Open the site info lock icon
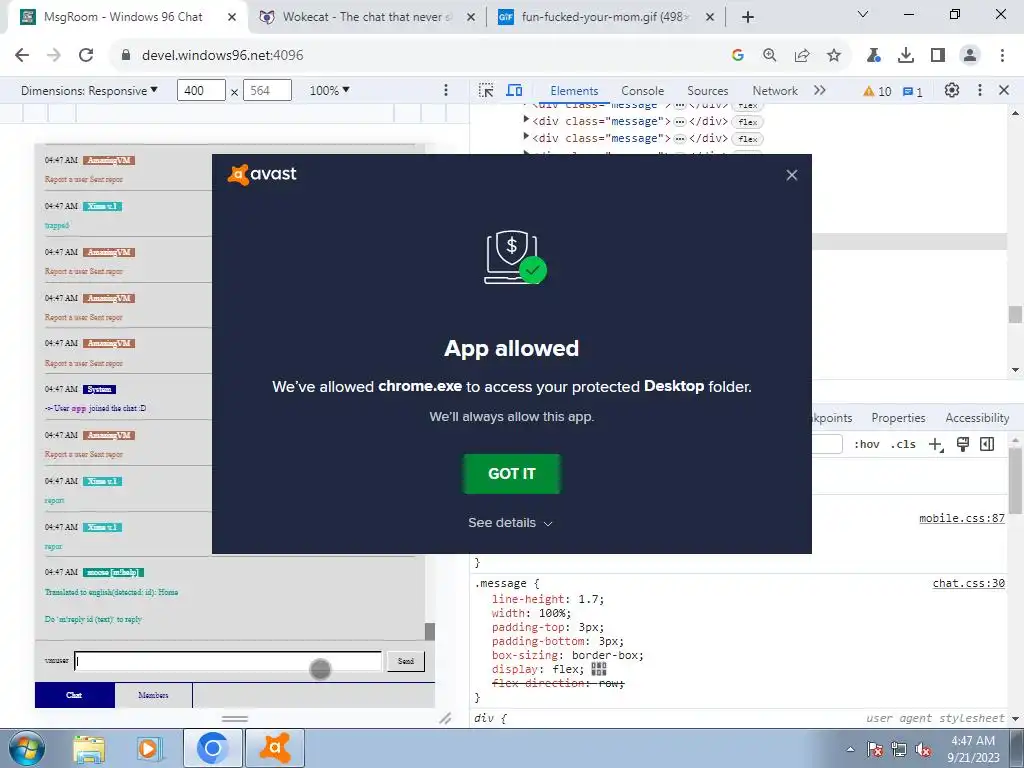Viewport: 1024px width, 768px height. 126,56
